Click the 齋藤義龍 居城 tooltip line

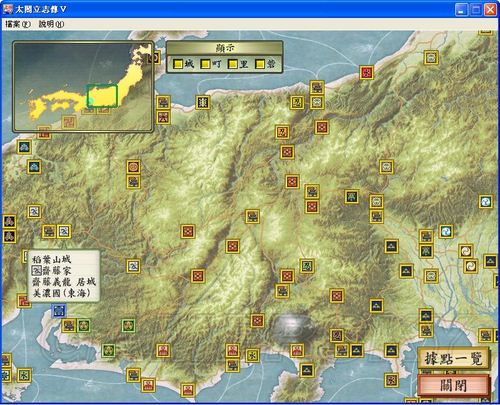coord(64,282)
